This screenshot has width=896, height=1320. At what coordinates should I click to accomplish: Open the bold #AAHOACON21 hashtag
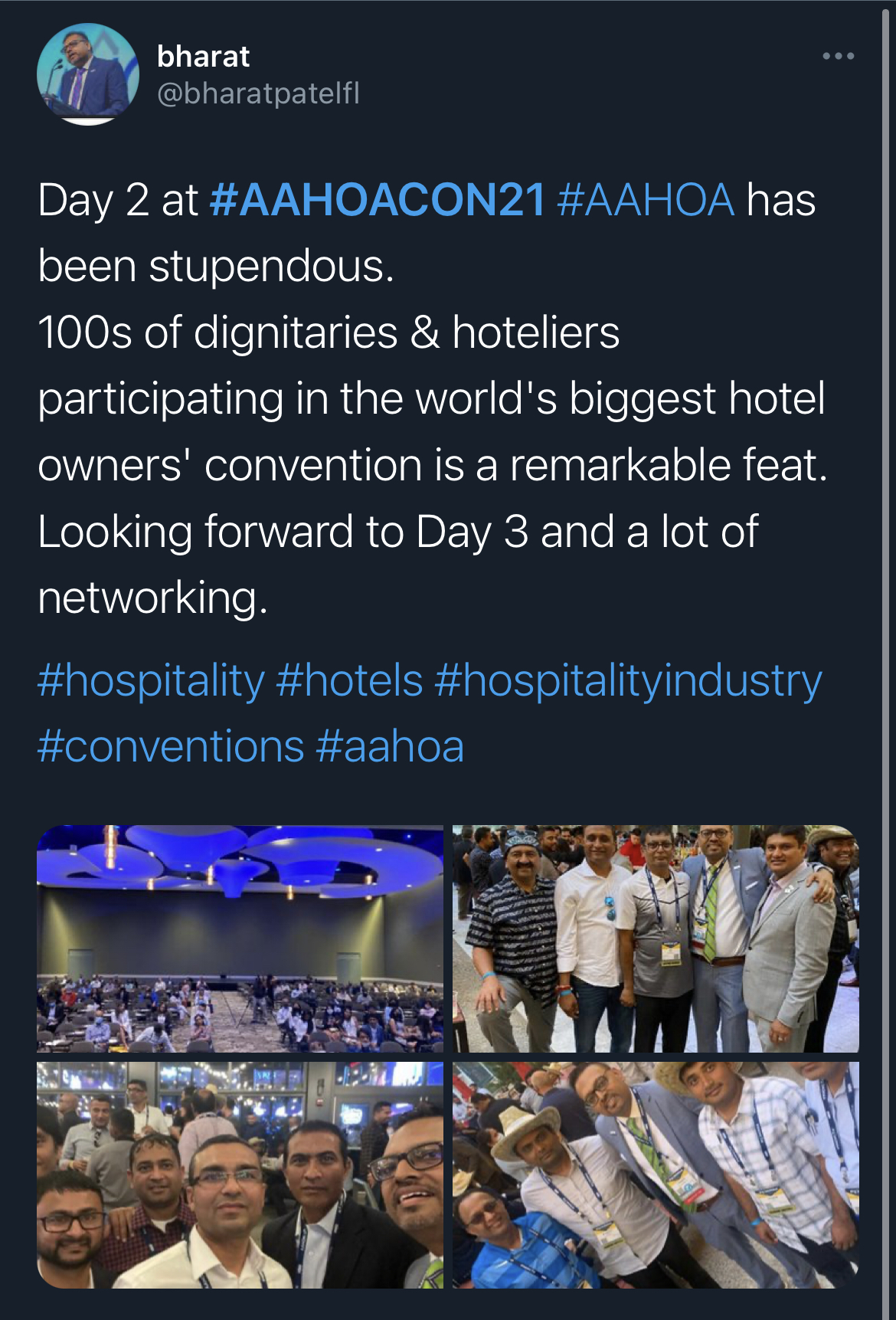coord(377,200)
